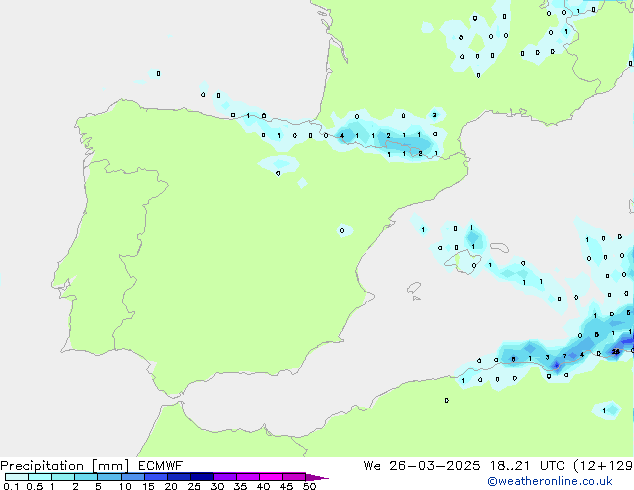Viewport: 634px width, 490px height.
Task: Click the 15–20 mm blue legend swatch
Action: click(x=156, y=477)
